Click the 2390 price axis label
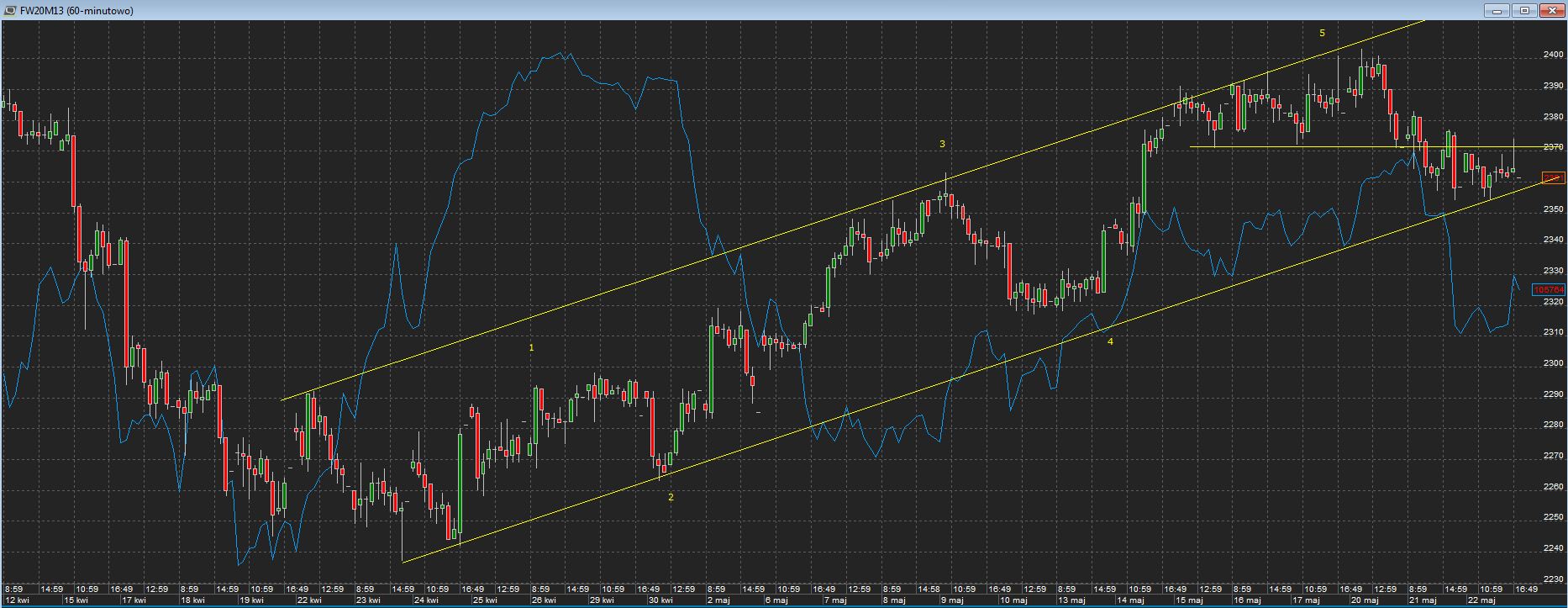Screen dimensions: 1568x608 [1554, 86]
